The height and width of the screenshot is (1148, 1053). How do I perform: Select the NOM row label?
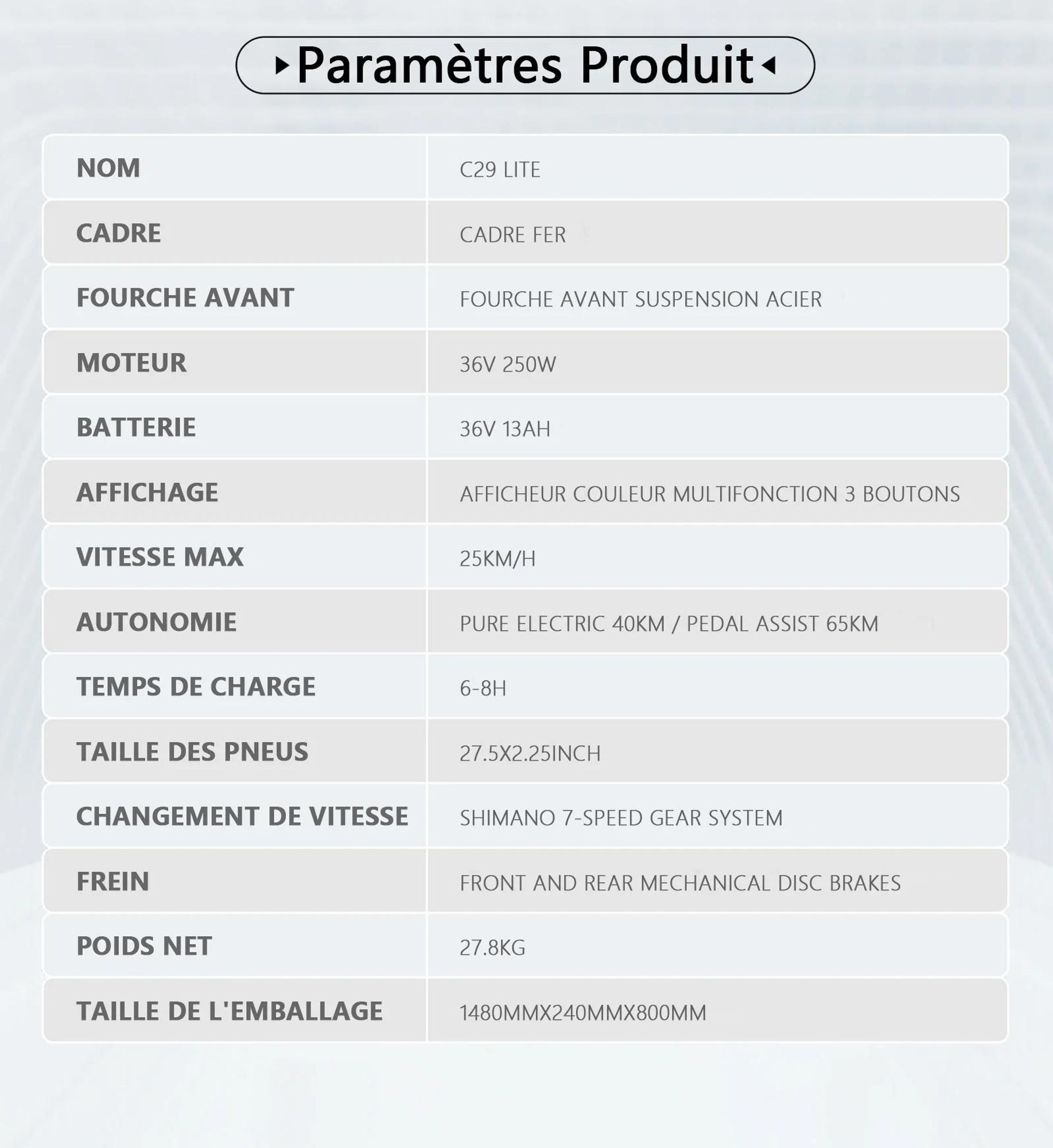pos(108,168)
